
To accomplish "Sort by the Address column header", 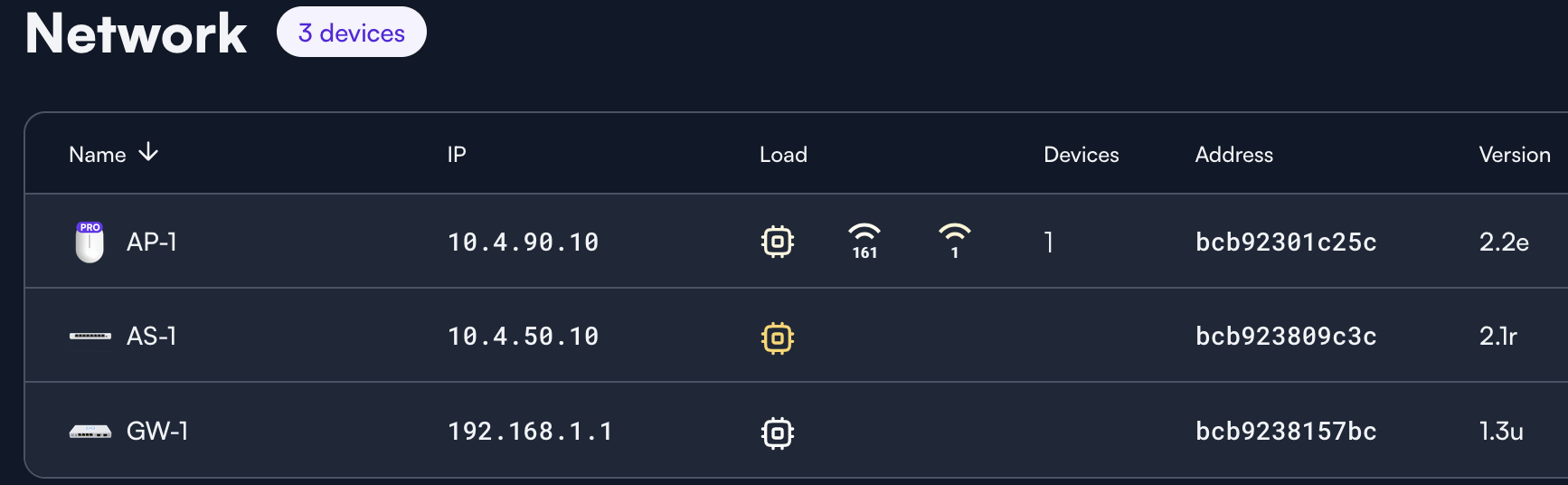I will [1234, 155].
